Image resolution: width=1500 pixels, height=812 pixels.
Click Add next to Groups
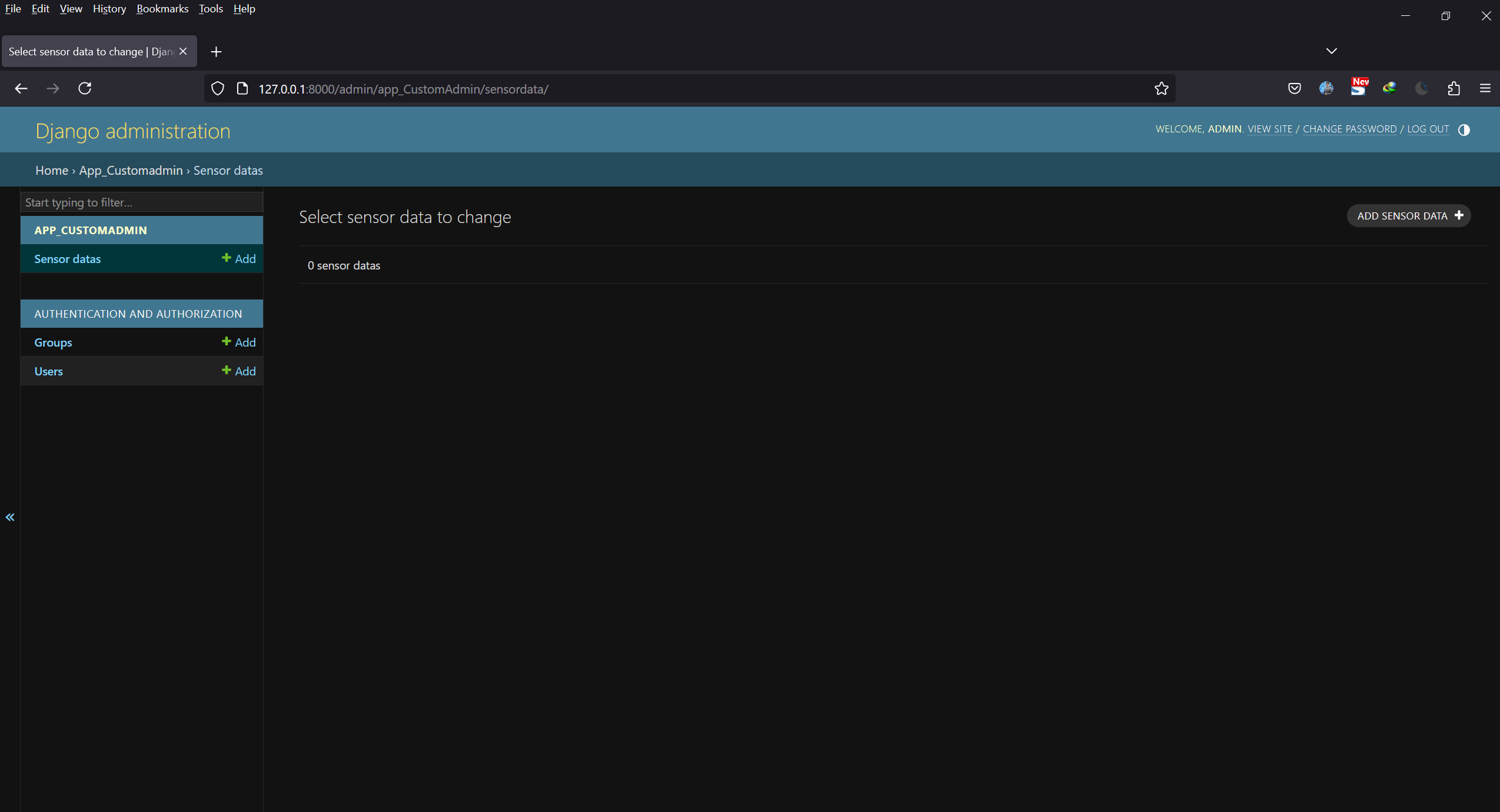coord(239,342)
